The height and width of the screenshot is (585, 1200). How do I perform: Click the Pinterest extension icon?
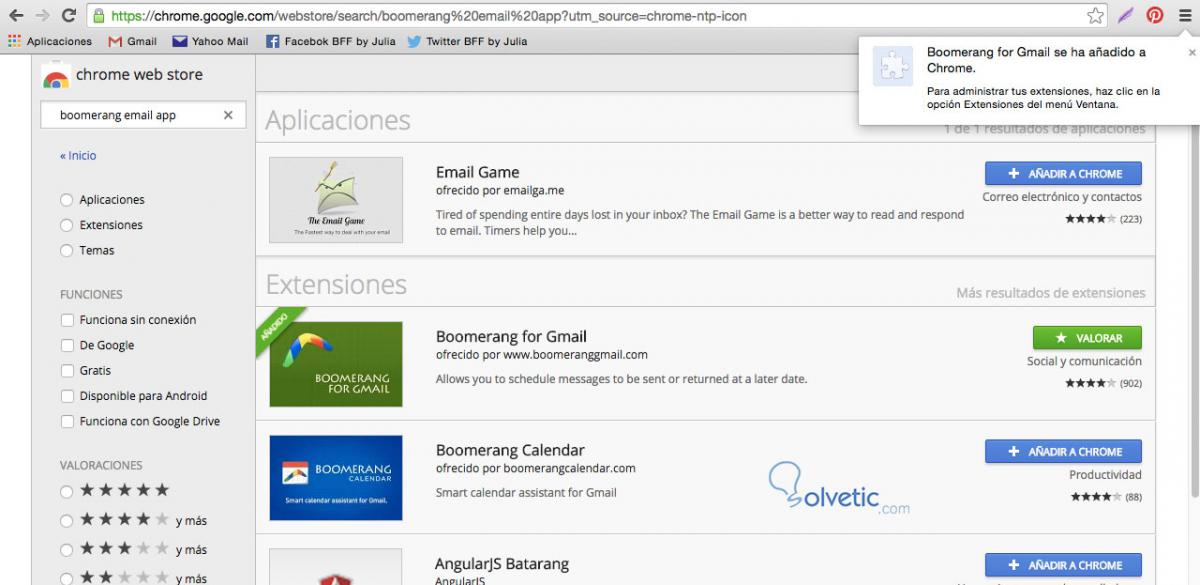coord(1155,16)
